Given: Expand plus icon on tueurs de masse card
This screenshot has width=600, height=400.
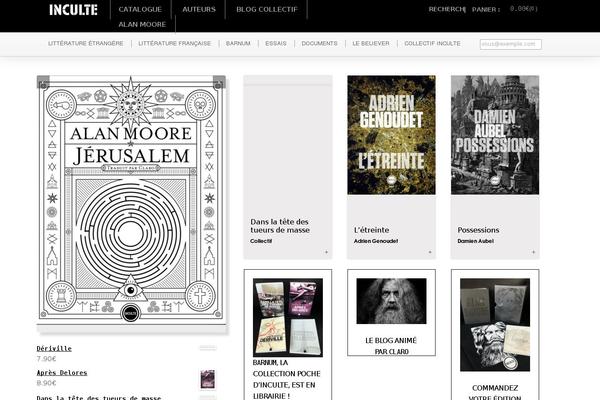Looking at the screenshot, I should pyautogui.click(x=326, y=252).
